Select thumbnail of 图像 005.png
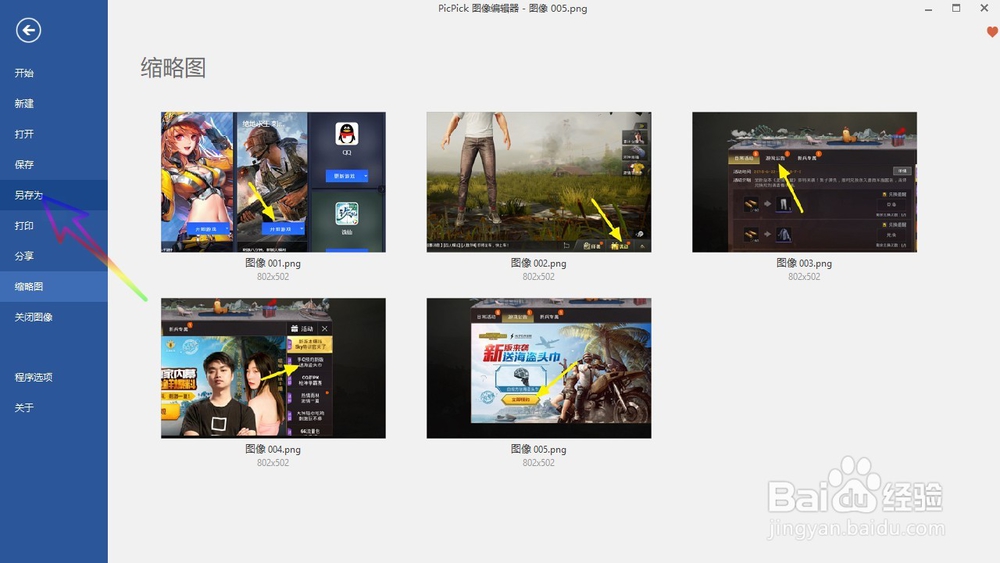The image size is (1000, 563). tap(539, 368)
